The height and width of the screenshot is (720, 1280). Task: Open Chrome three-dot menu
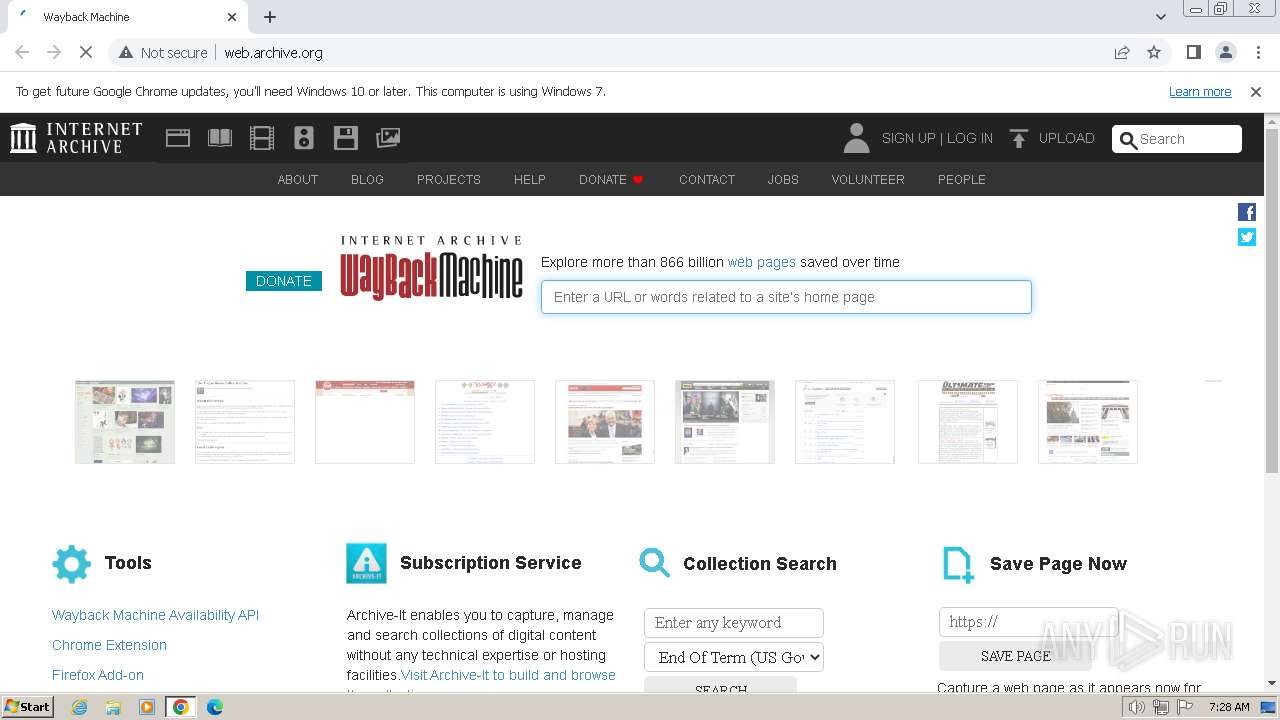pyautogui.click(x=1257, y=52)
